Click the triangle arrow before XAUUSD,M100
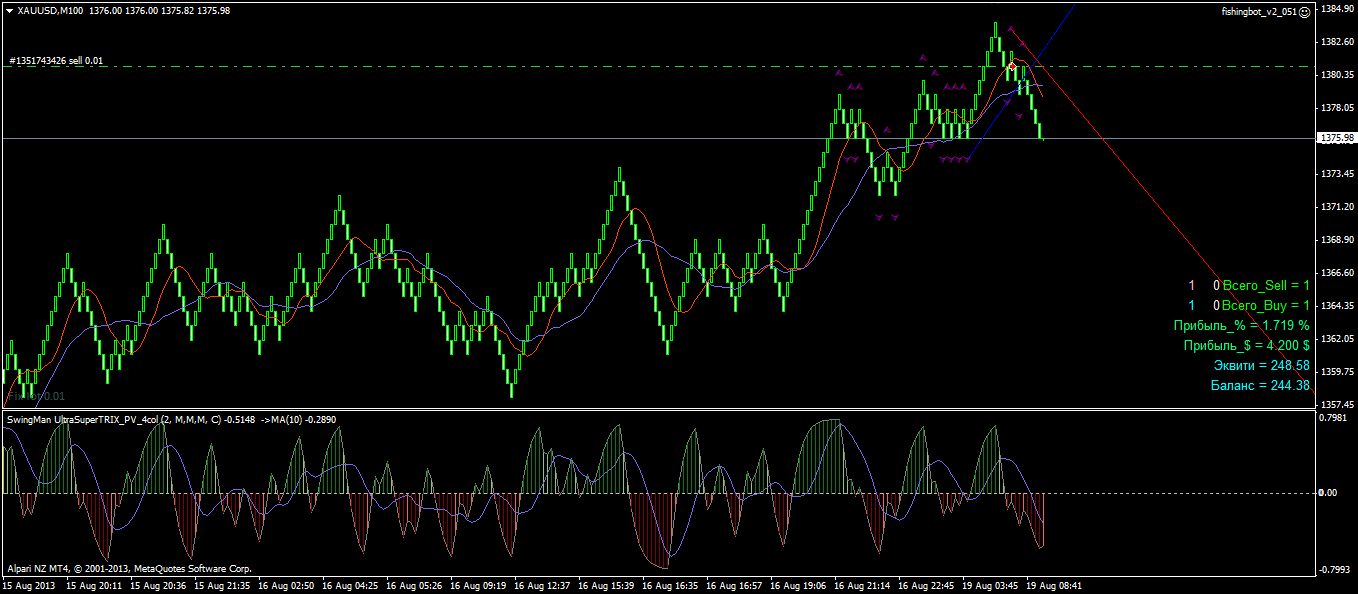 (9, 9)
